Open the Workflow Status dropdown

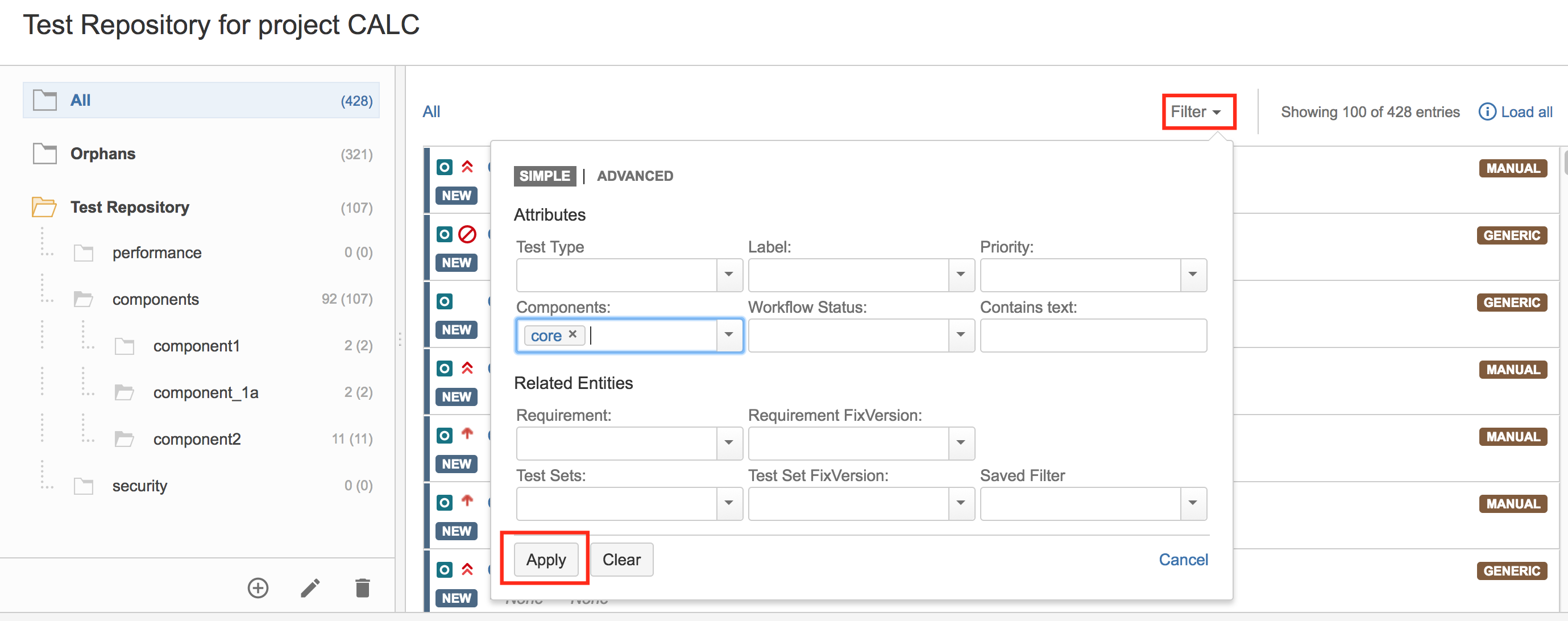(960, 335)
